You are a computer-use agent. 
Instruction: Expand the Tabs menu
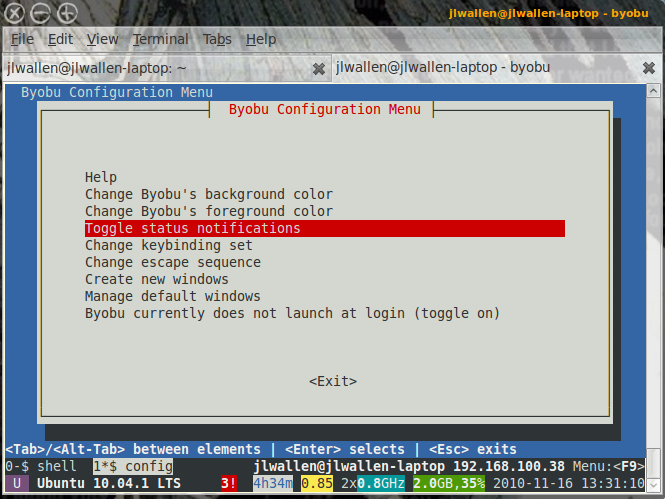tap(217, 39)
